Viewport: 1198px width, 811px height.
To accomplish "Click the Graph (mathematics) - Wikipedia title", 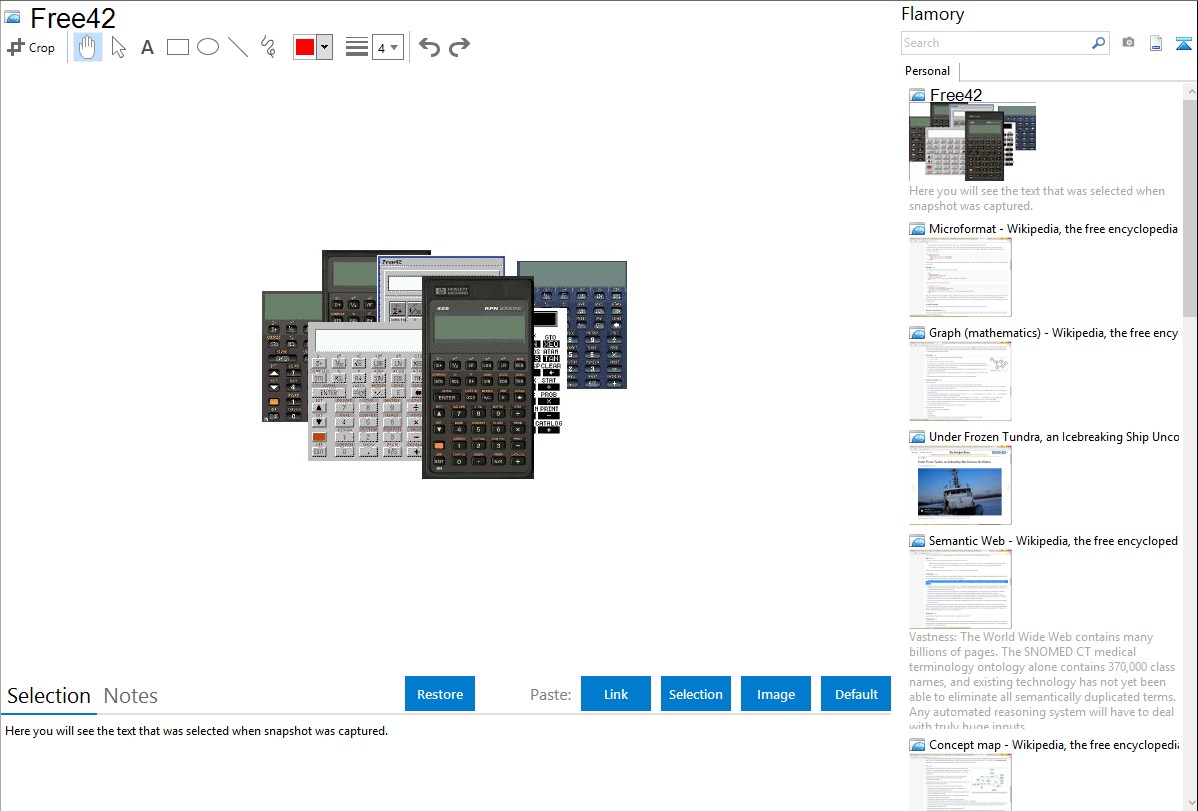I will click(1053, 333).
